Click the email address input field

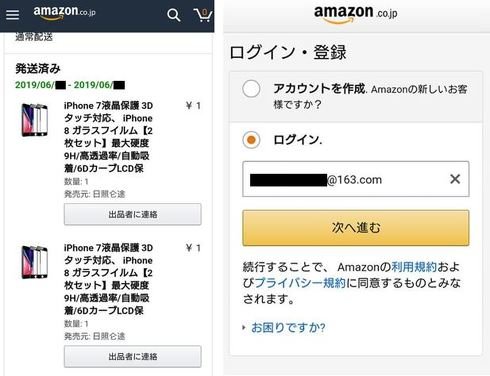[356, 179]
